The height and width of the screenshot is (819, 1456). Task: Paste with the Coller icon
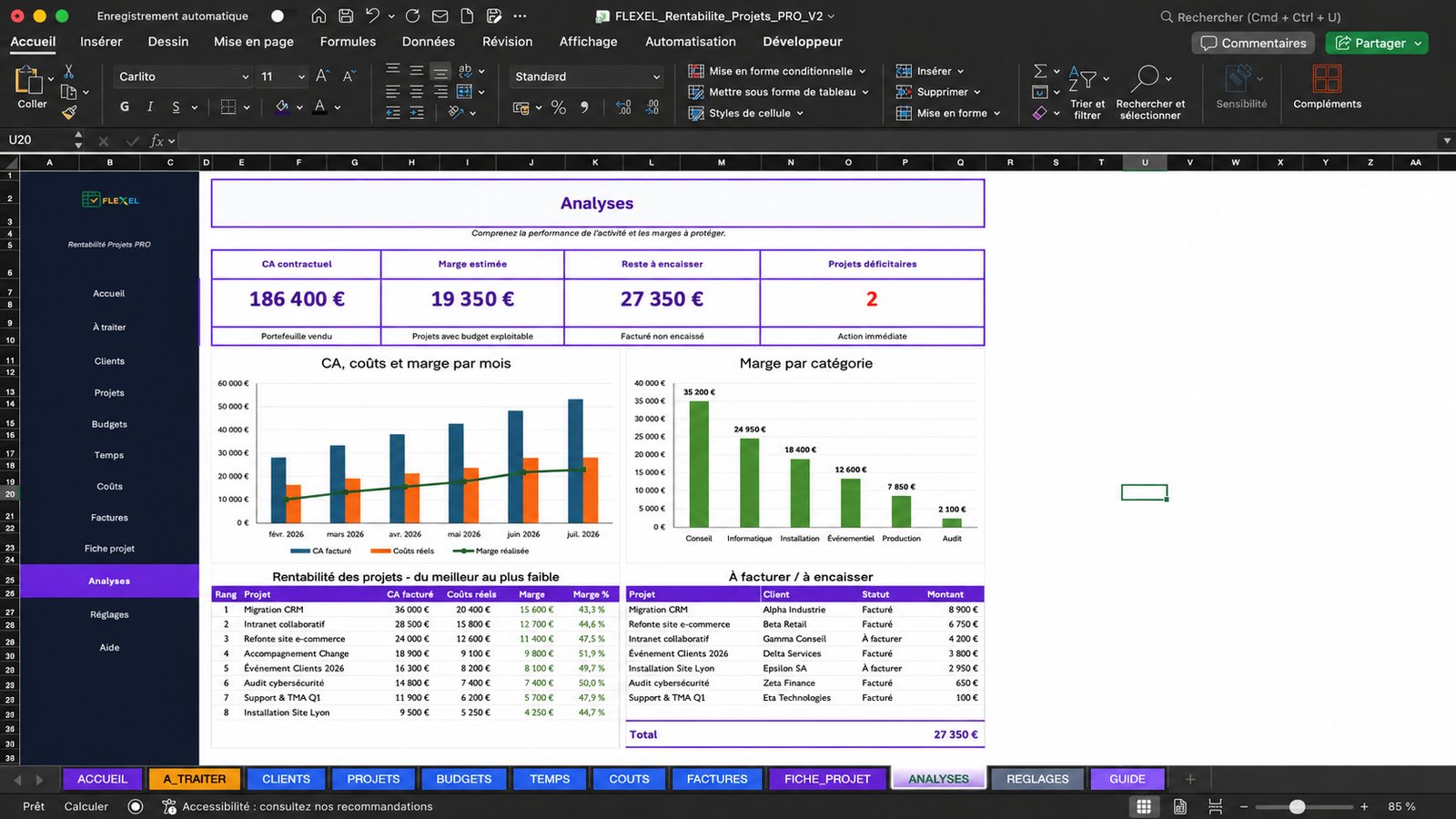click(29, 82)
